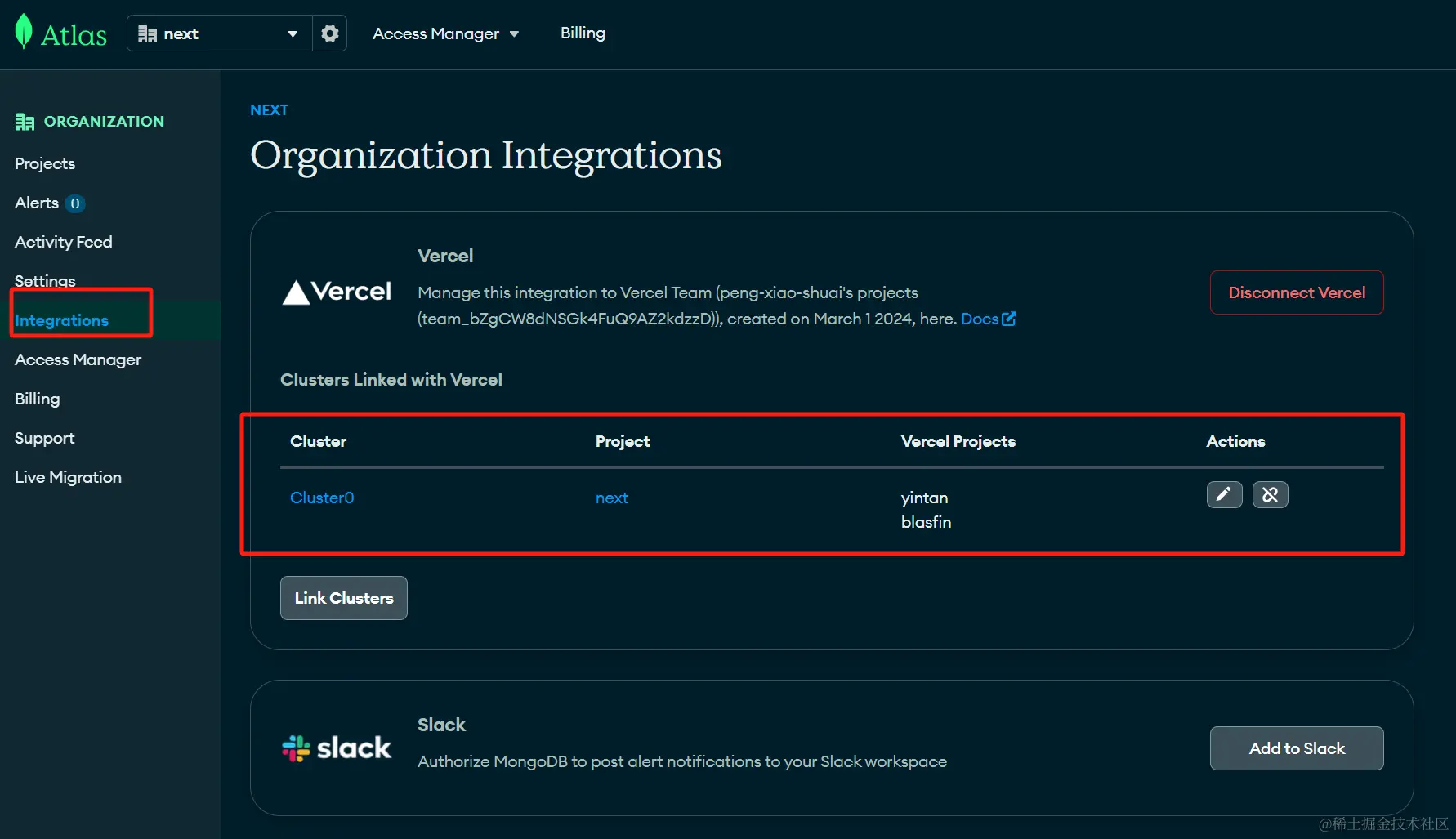This screenshot has height=839, width=1456.
Task: Open the Alerts count badge
Action: (75, 203)
